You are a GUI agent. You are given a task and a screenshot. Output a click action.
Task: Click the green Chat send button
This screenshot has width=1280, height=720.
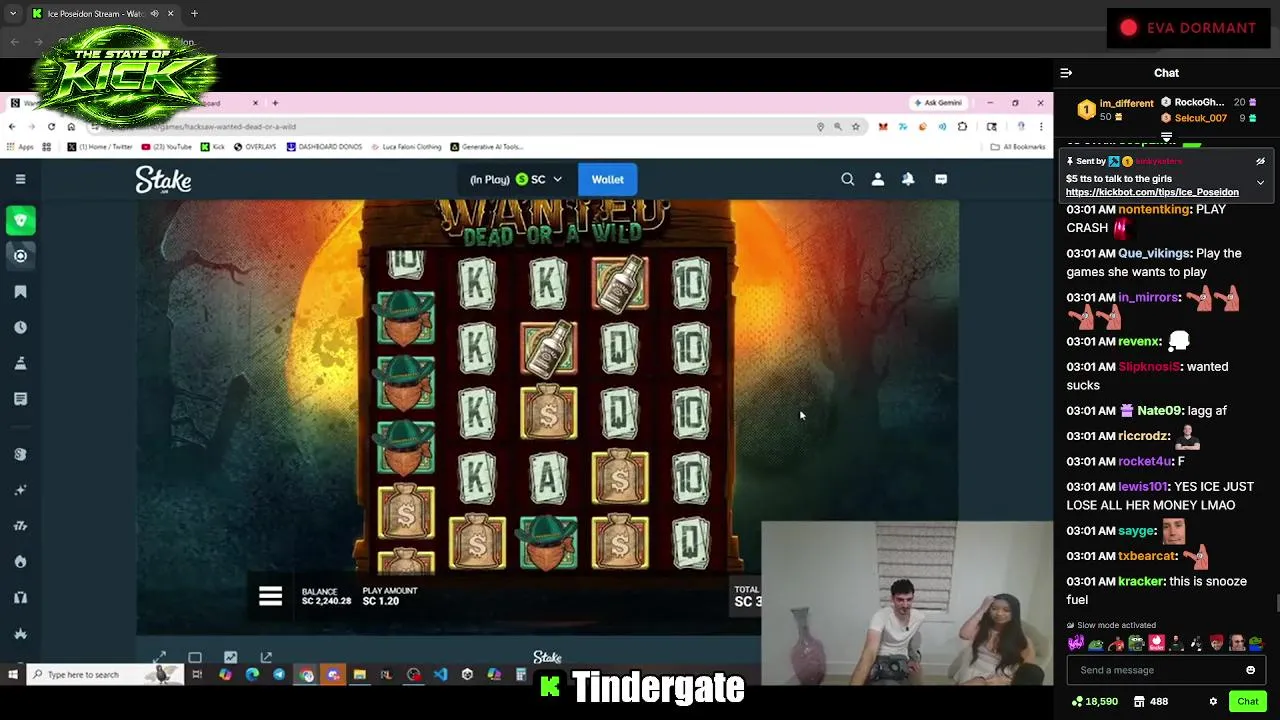pyautogui.click(x=1247, y=702)
